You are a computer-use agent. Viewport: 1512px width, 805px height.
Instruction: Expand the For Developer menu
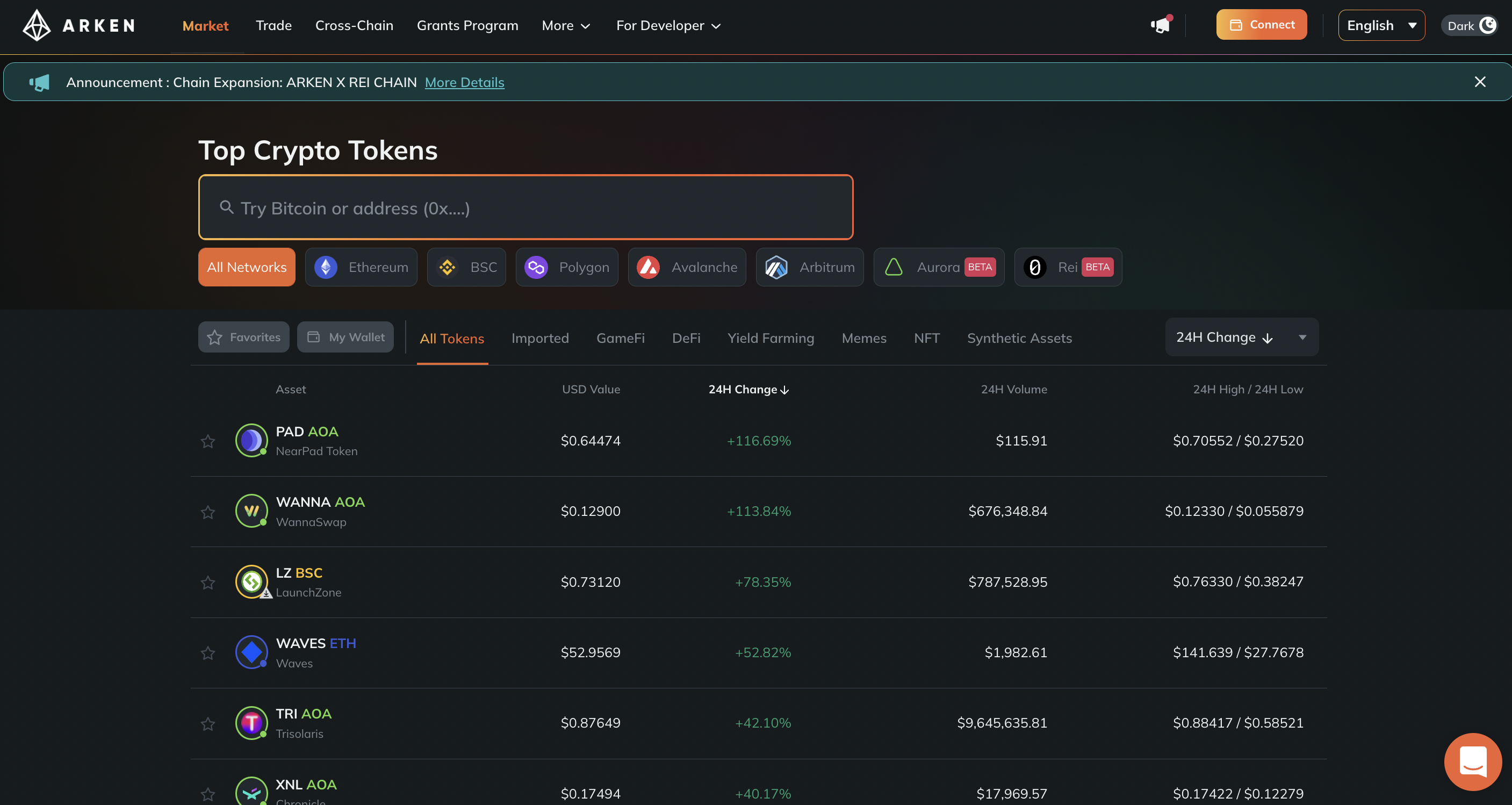(668, 26)
